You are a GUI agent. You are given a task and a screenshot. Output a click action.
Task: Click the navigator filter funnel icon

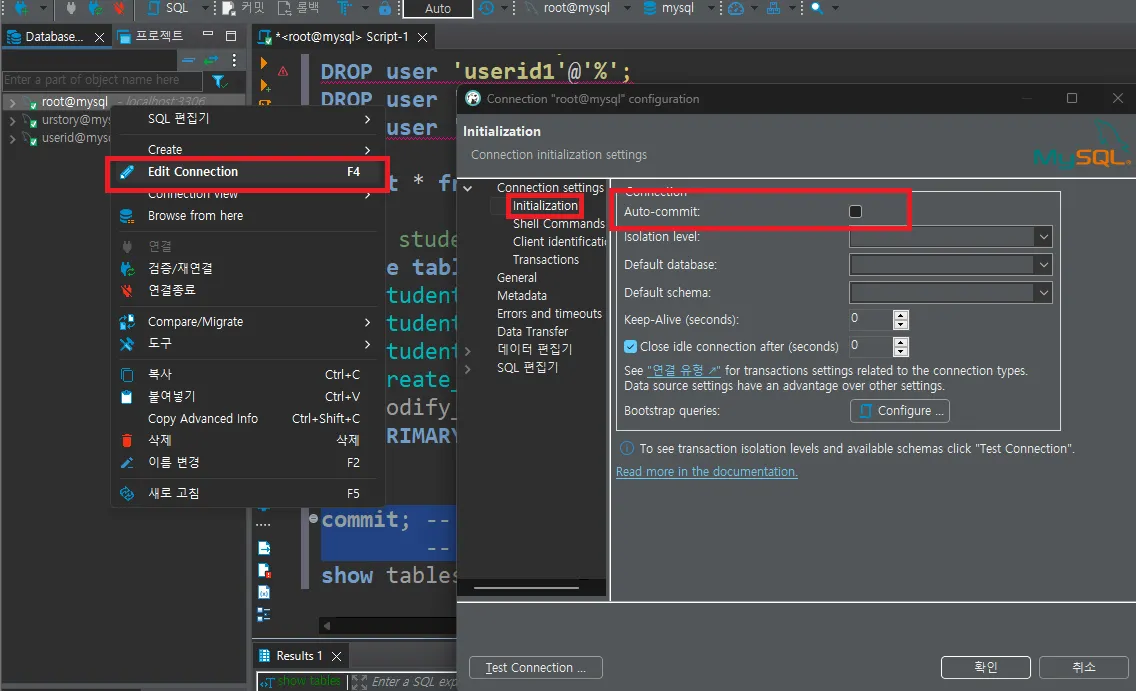pyautogui.click(x=218, y=80)
